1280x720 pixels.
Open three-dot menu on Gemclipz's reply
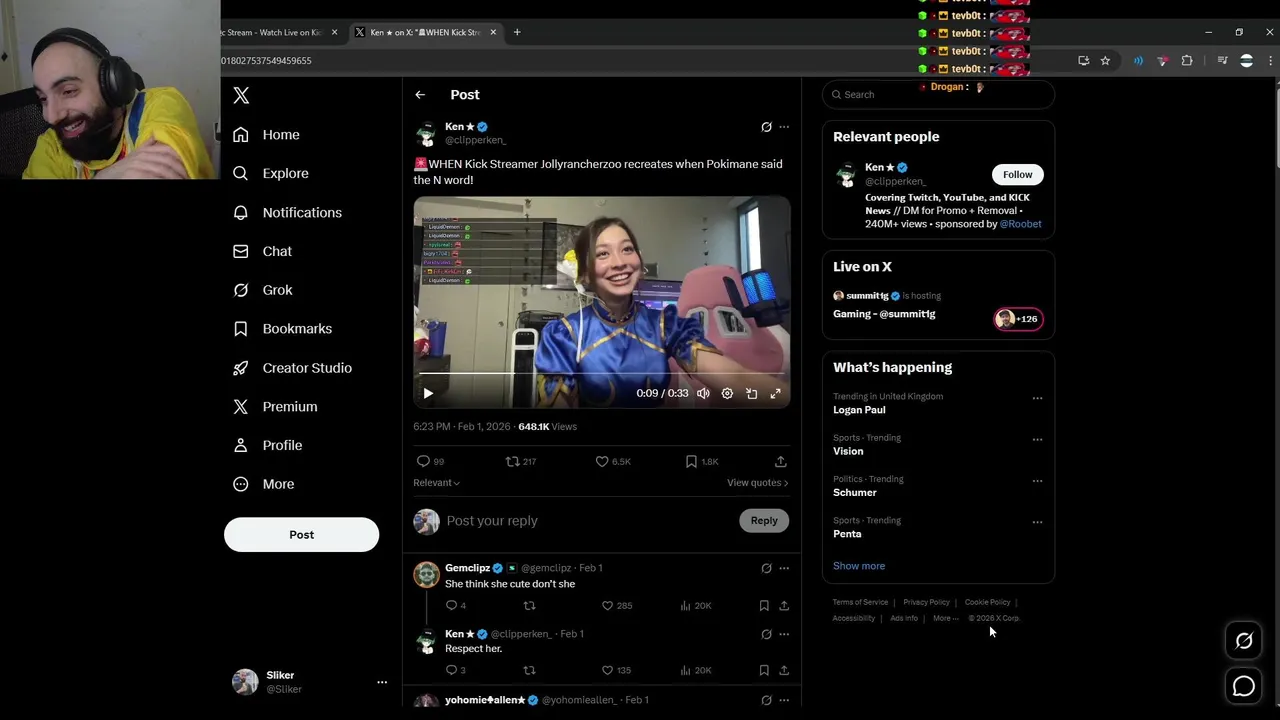point(784,568)
